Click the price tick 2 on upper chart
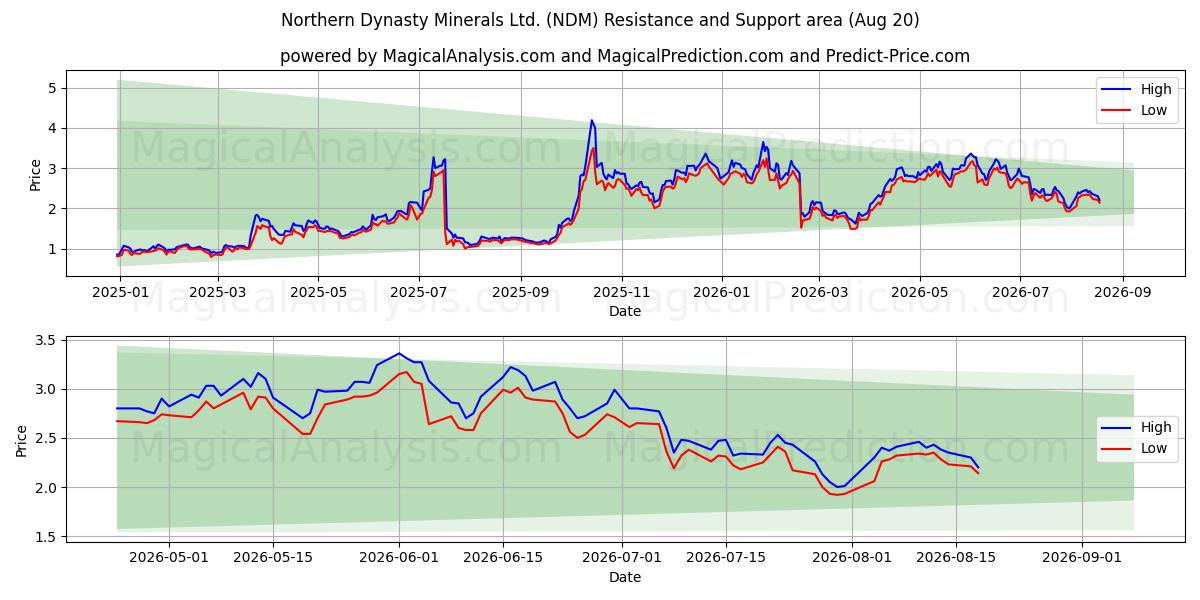The image size is (1200, 600). (54, 209)
